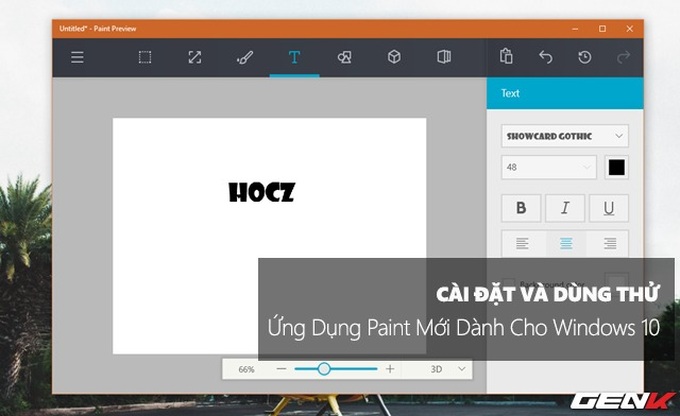This screenshot has height=416, width=680.
Task: Choose the rectangular Select tool
Action: click(145, 57)
